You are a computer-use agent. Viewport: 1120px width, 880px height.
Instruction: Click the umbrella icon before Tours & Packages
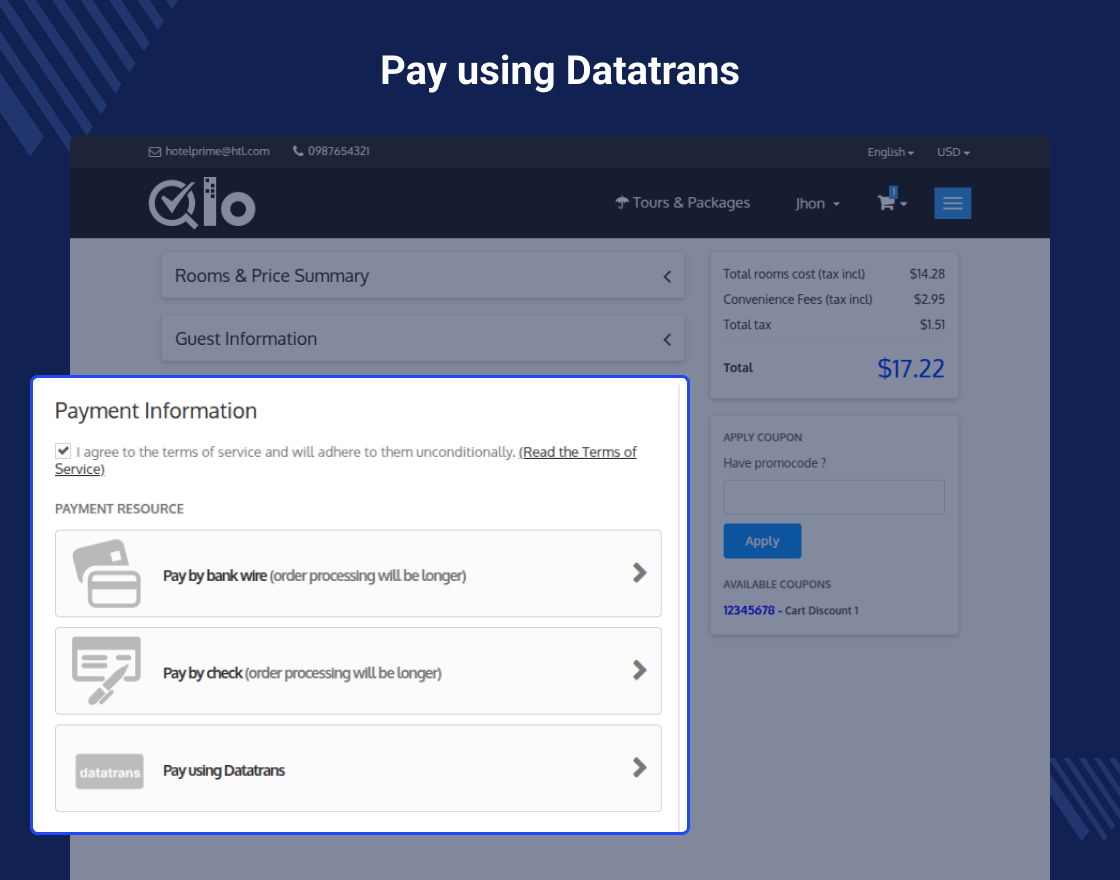[x=621, y=203]
